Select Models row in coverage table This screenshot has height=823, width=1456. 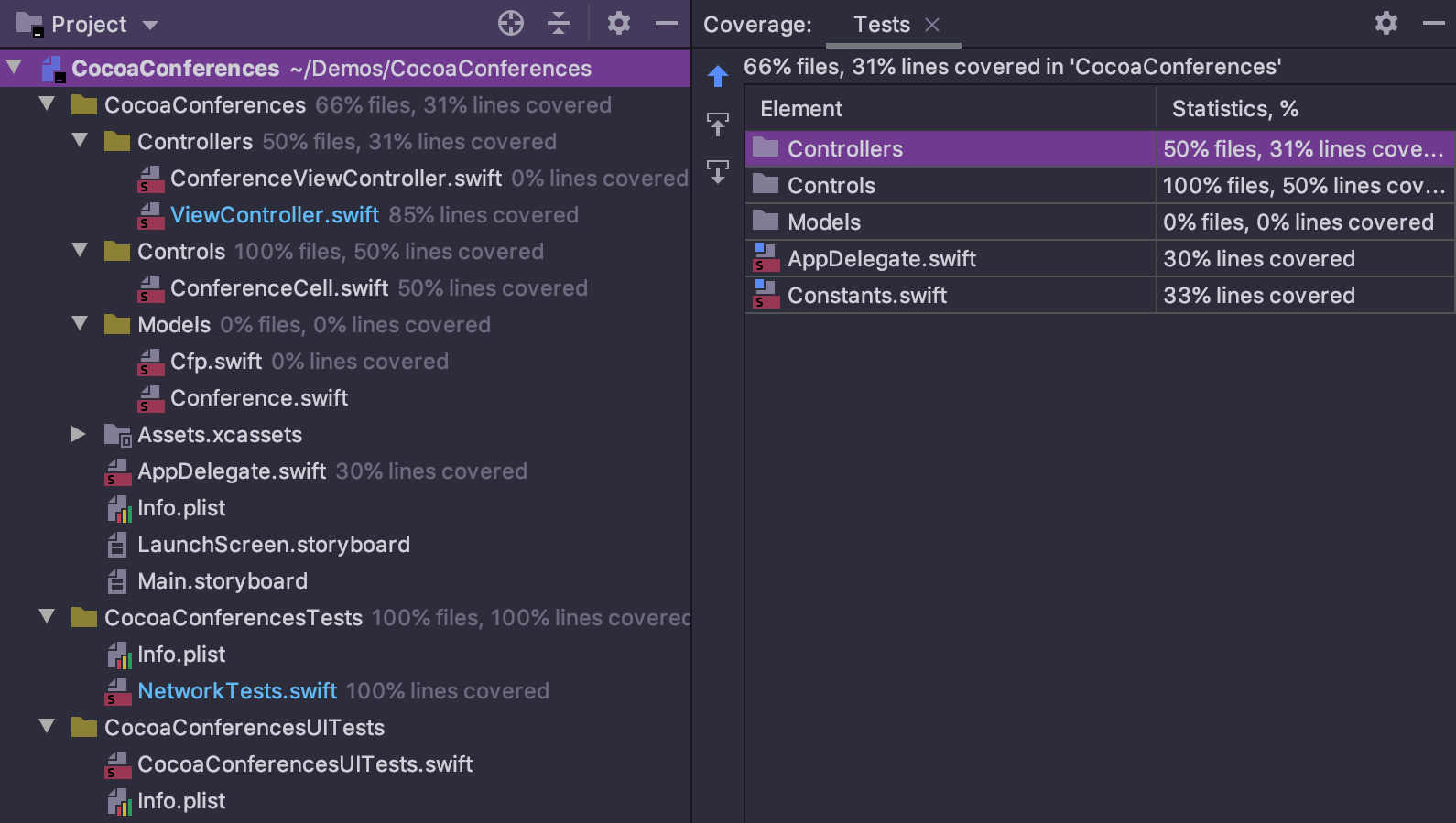coord(1100,222)
